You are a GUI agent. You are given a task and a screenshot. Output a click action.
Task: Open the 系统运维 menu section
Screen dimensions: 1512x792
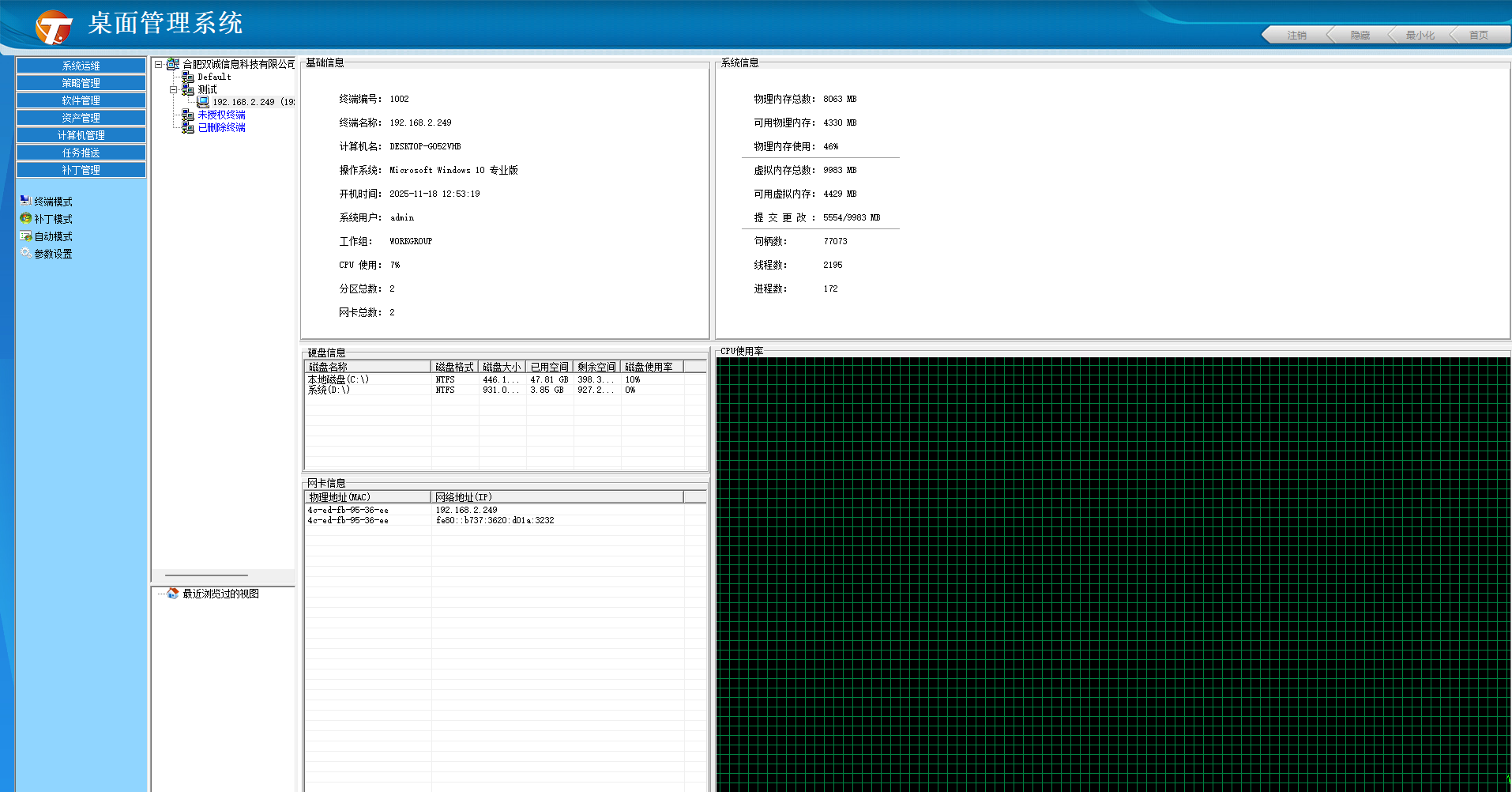coord(81,66)
